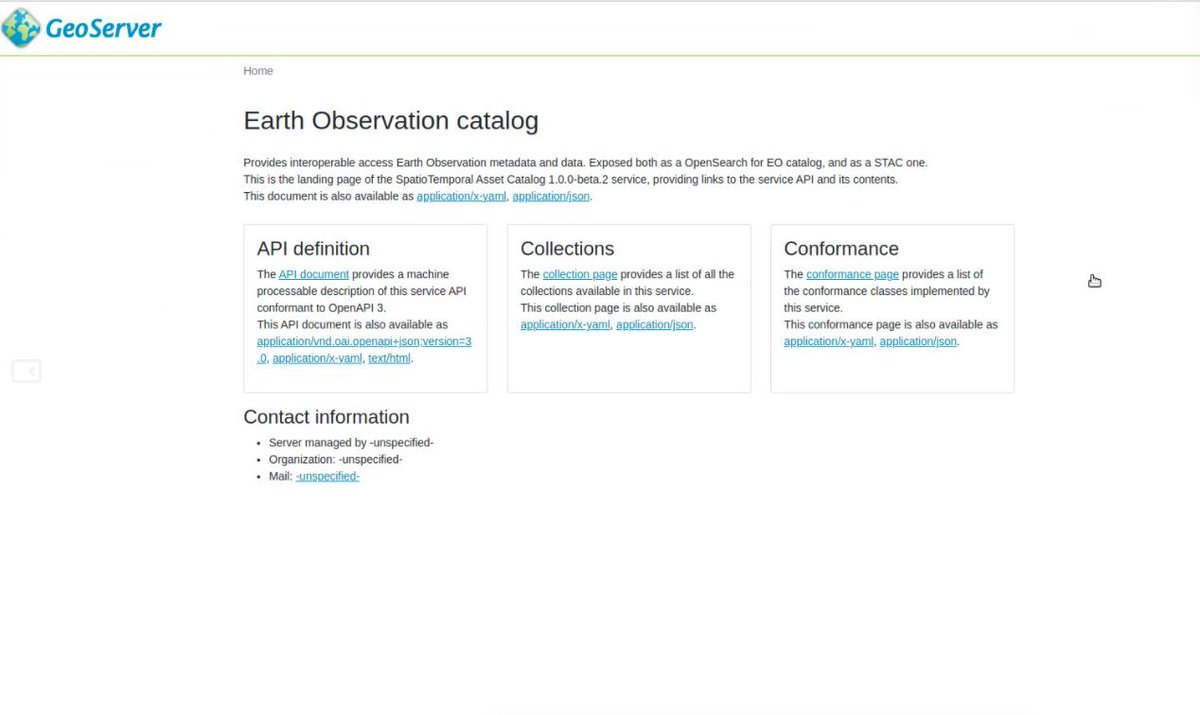
Task: Click the Collections panel title
Action: [567, 248]
